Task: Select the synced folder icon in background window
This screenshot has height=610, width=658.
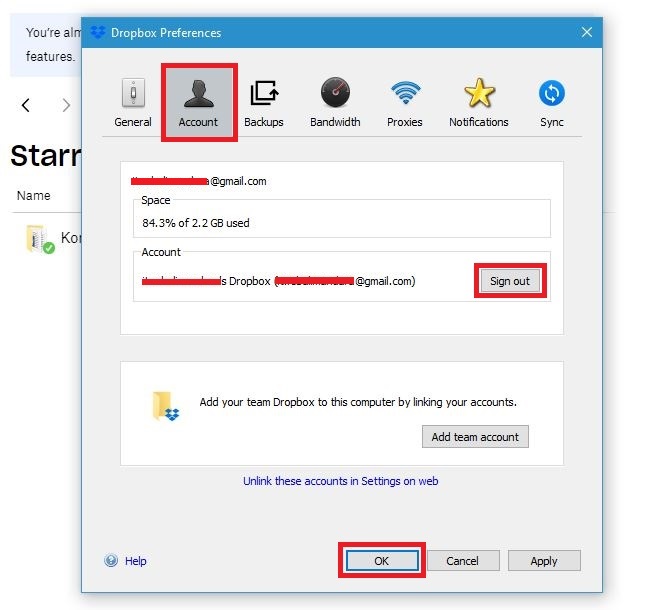Action: [40, 239]
